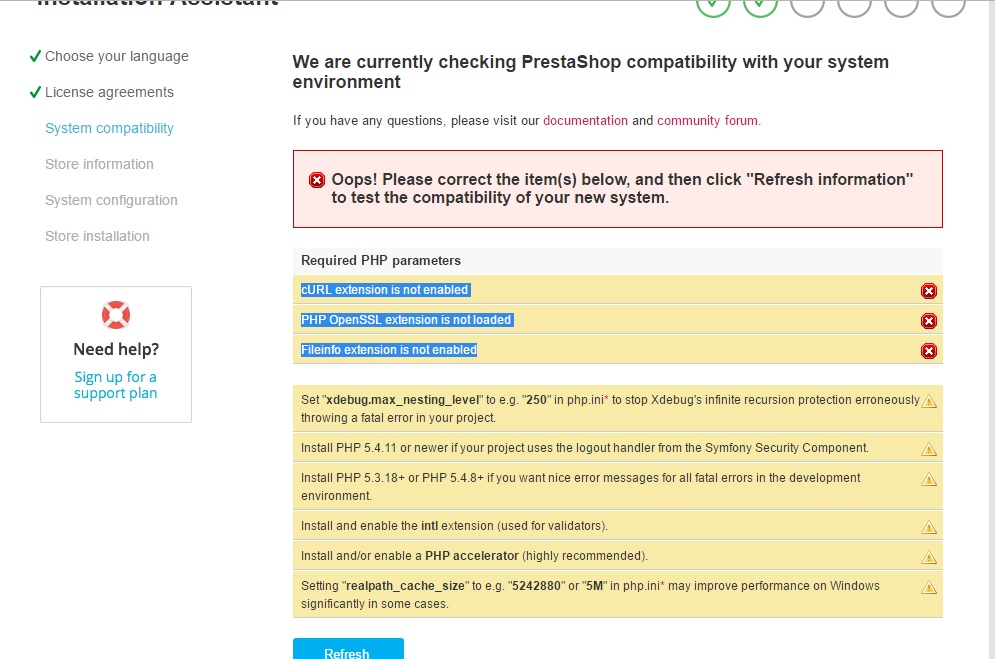
Task: Click the warning icon for xdebug.max_nesting_level
Action: [929, 401]
